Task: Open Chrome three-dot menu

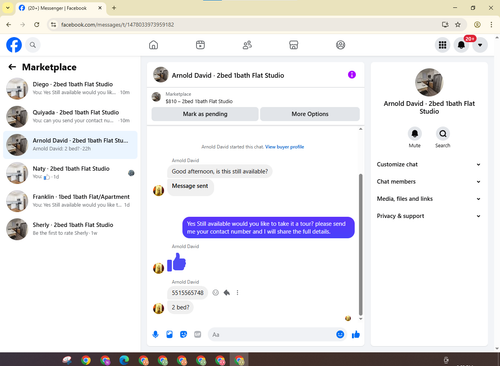Action: coord(491,25)
